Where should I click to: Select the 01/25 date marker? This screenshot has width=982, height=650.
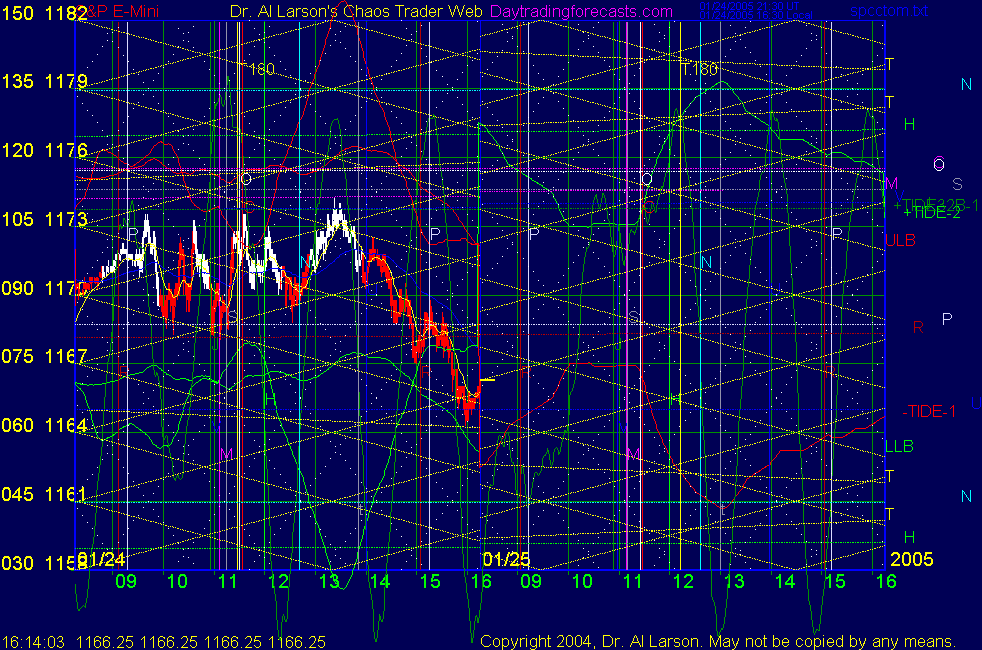[506, 559]
